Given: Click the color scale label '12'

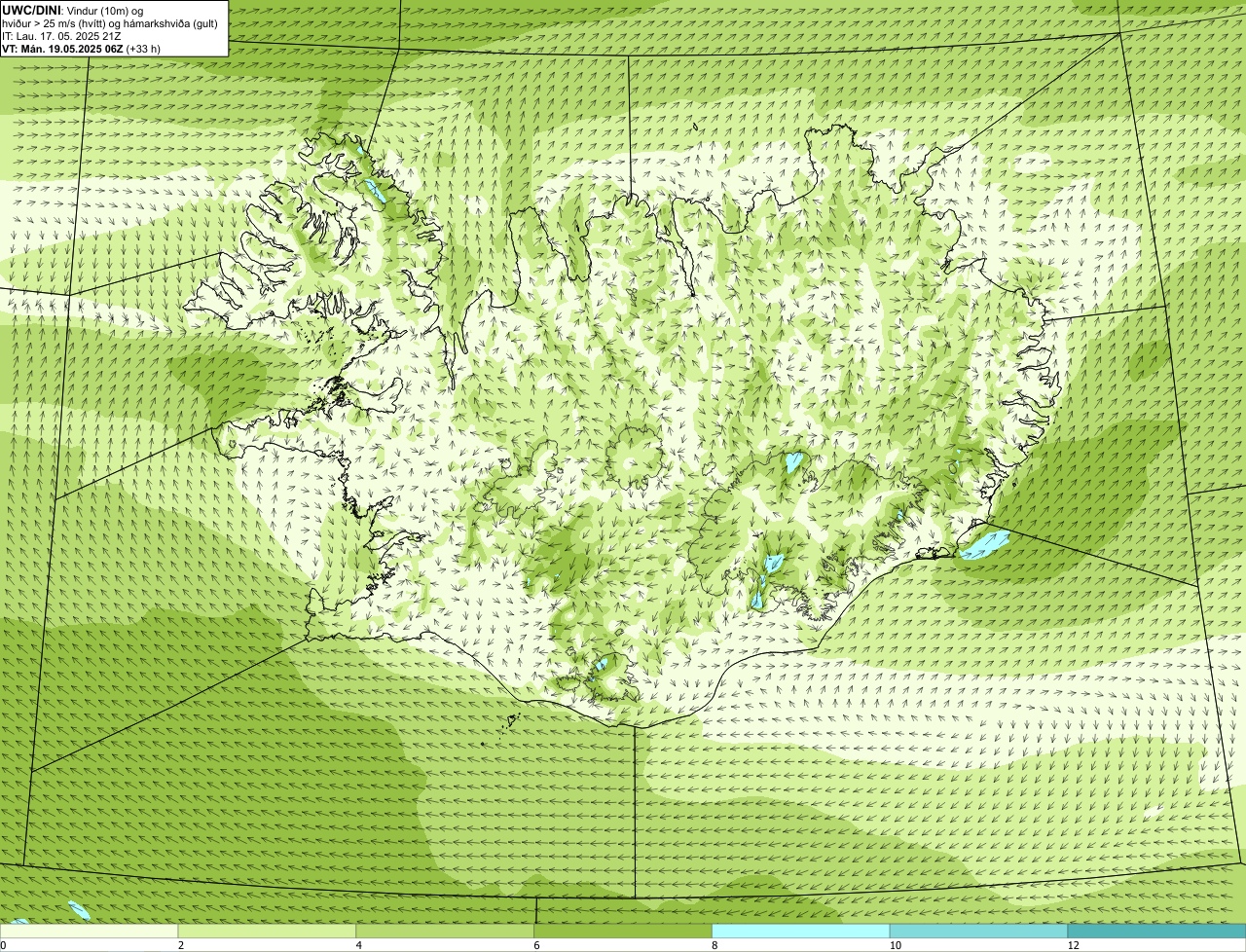Looking at the screenshot, I should pos(1073,945).
